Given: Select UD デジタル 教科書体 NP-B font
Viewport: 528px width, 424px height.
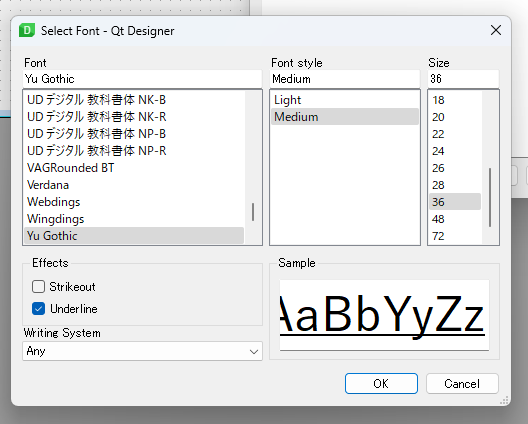Looking at the screenshot, I should [x=134, y=134].
